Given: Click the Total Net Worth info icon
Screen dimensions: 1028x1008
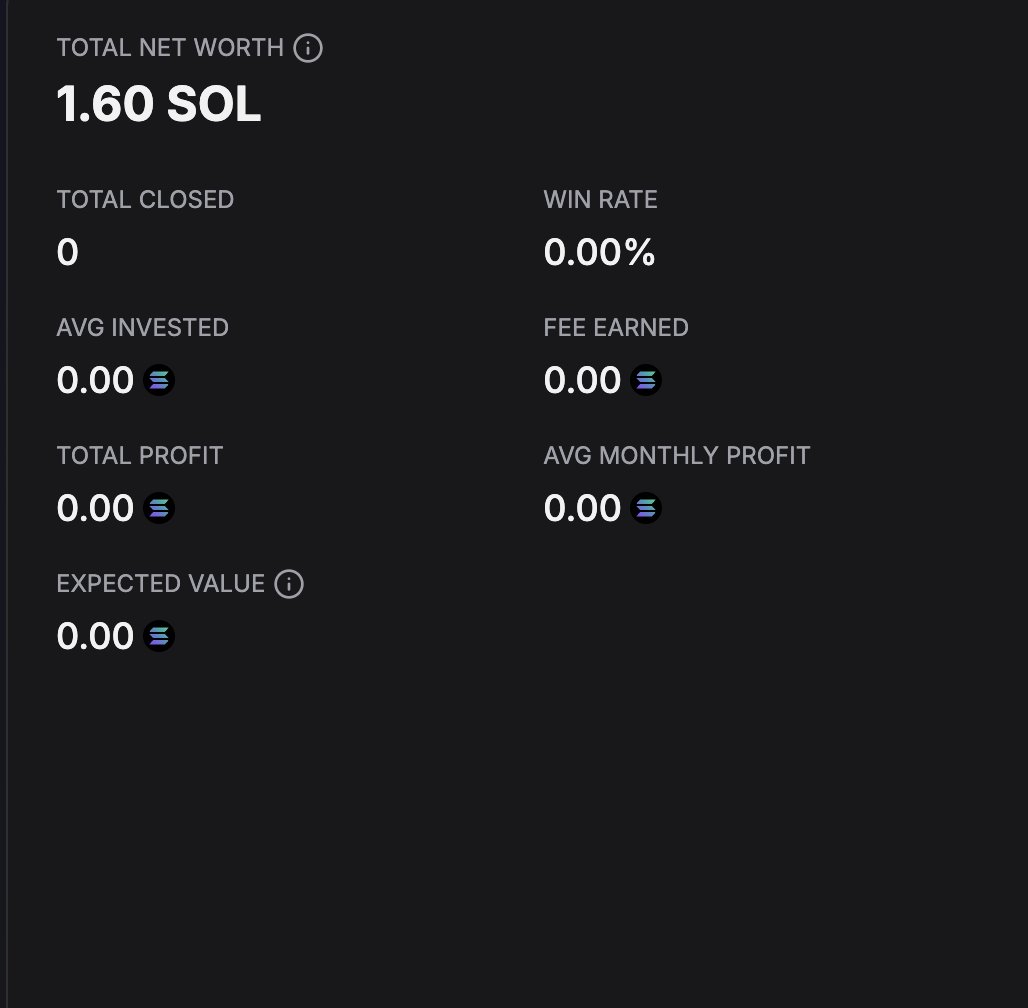Looking at the screenshot, I should tap(307, 48).
